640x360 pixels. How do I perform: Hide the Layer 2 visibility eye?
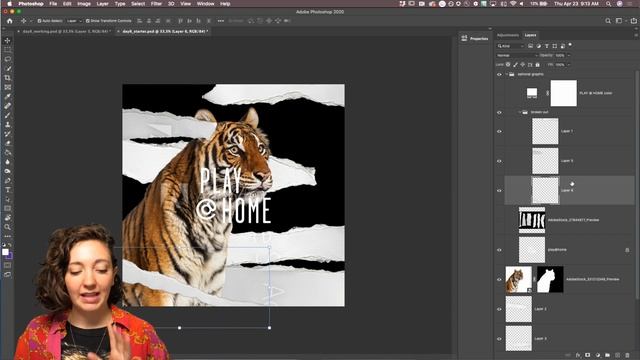pos(499,309)
